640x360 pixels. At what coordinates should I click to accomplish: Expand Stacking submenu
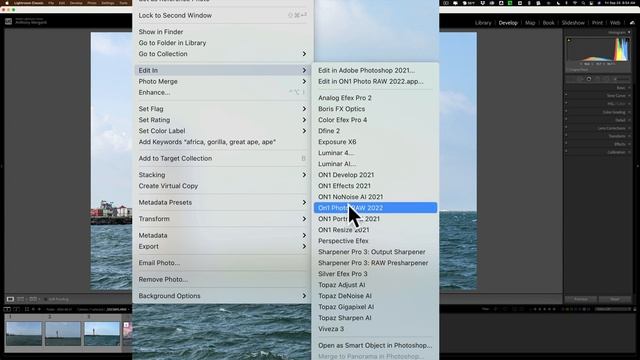[x=223, y=175]
